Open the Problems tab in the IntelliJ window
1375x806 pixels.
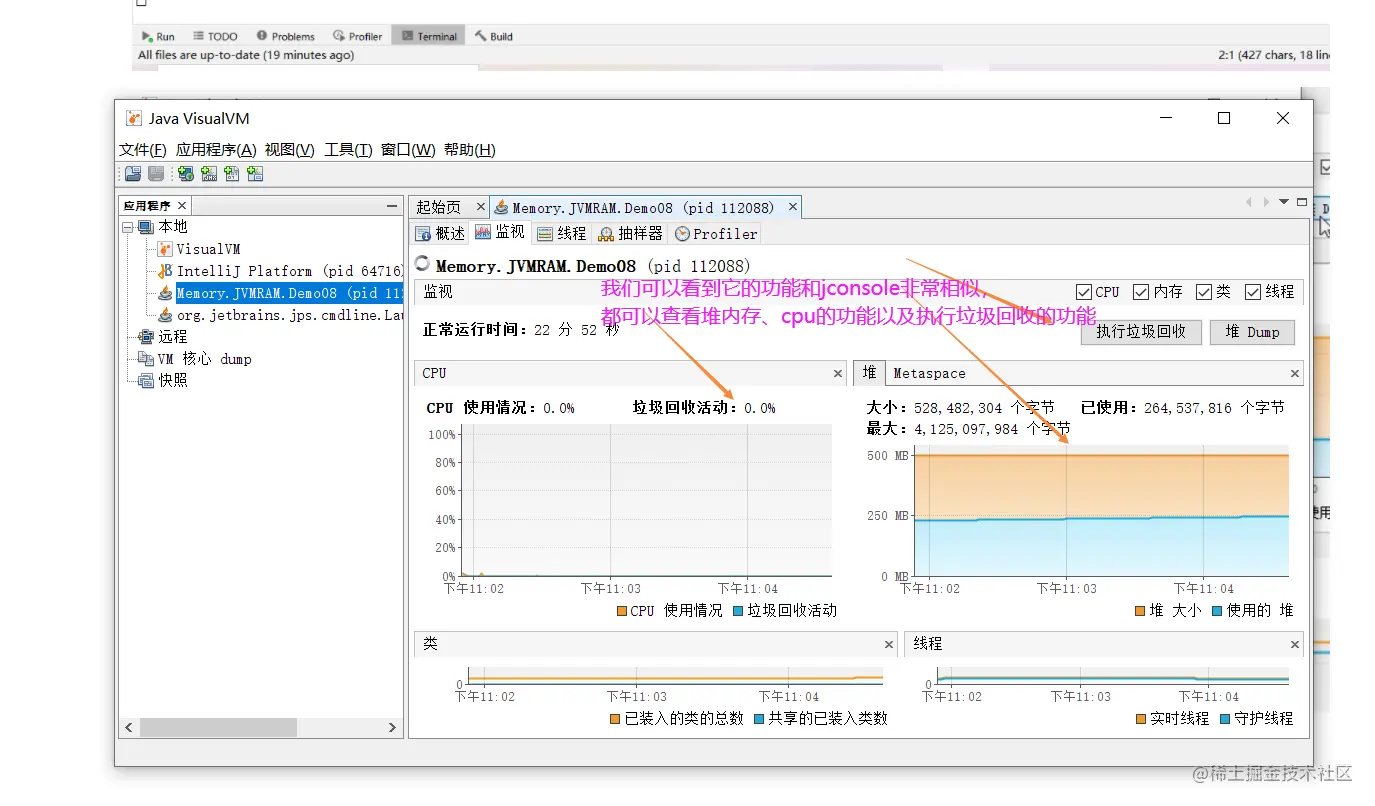285,36
